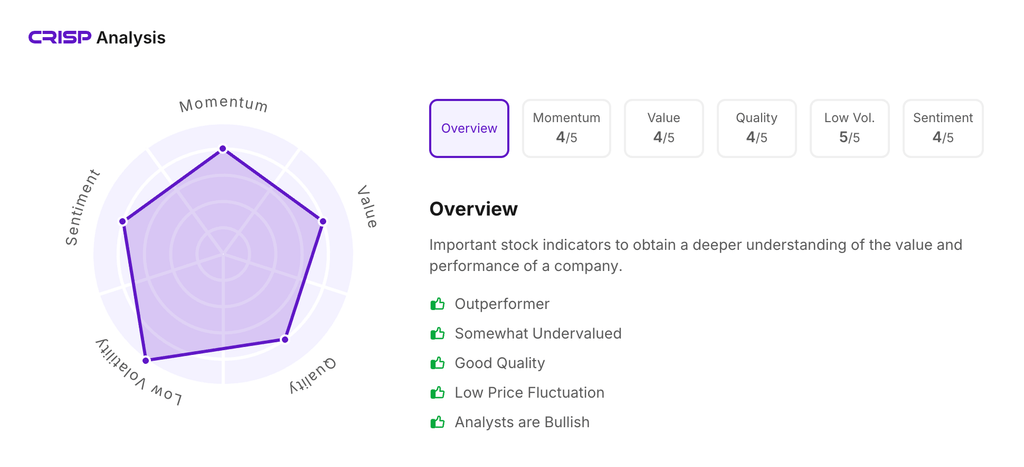Click the Momentum axis label on chart

coord(223,104)
